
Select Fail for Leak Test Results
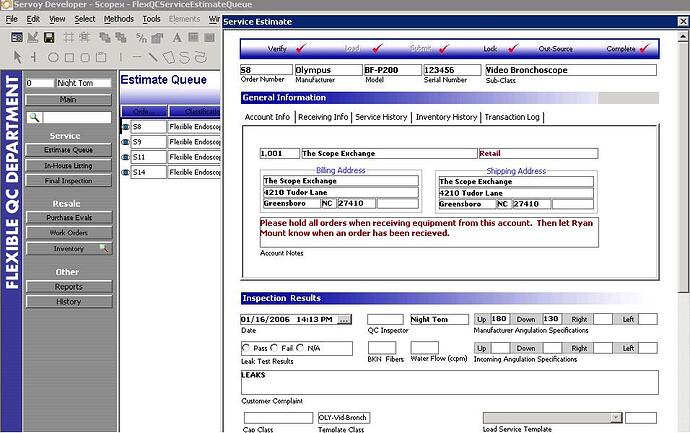[274, 348]
